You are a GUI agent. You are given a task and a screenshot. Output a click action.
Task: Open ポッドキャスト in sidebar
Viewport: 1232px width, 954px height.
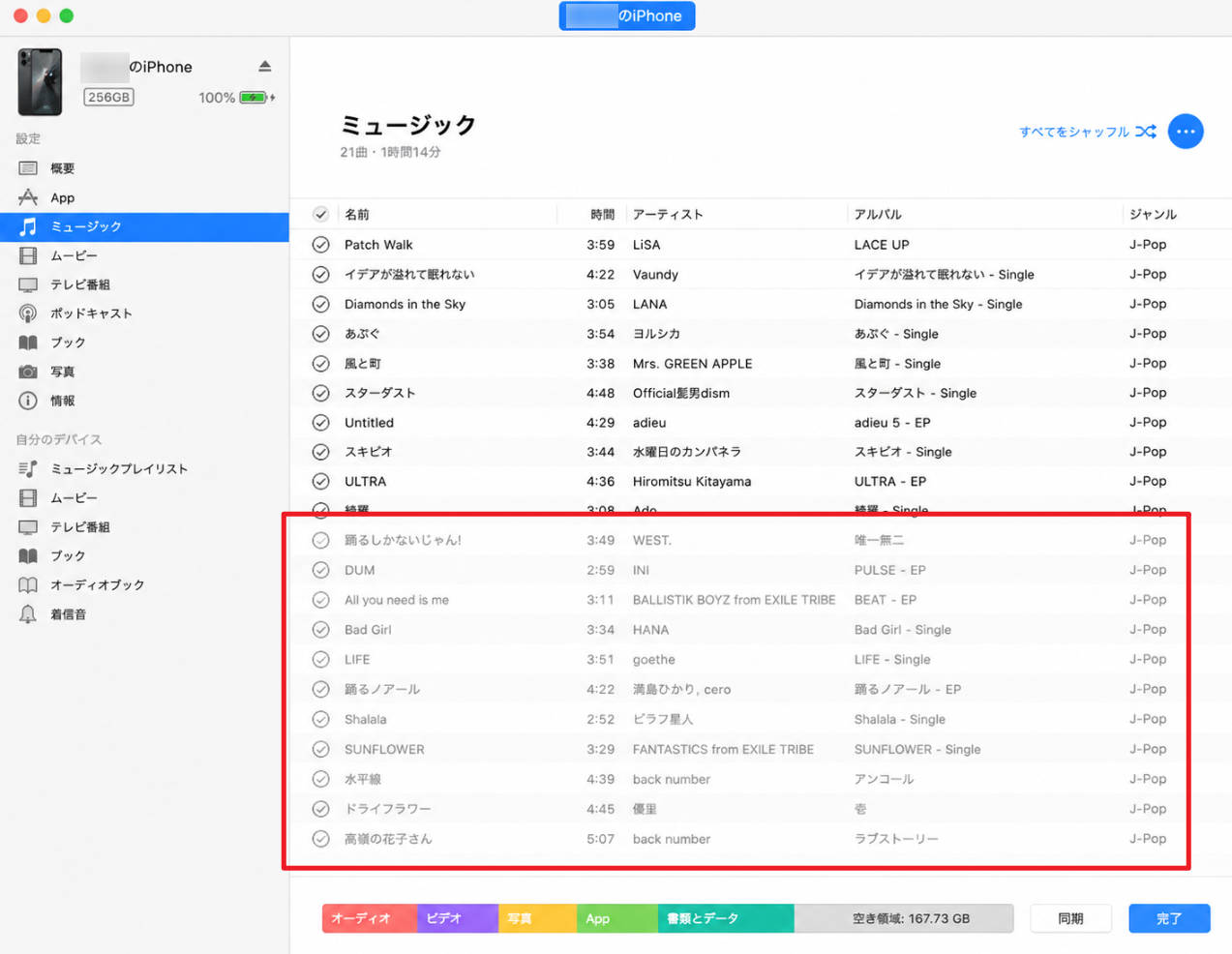[x=144, y=313]
